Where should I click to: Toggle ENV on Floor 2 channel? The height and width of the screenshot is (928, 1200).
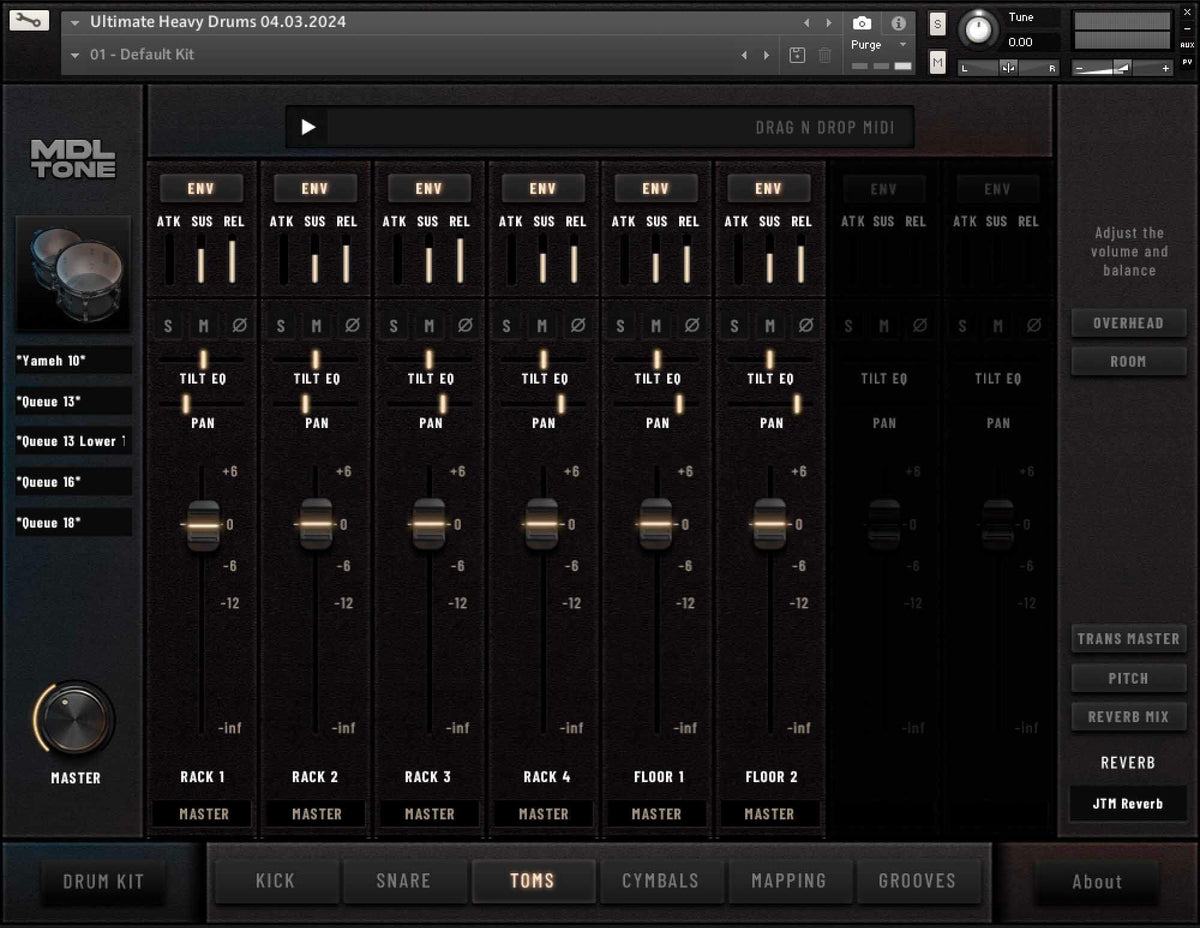768,188
